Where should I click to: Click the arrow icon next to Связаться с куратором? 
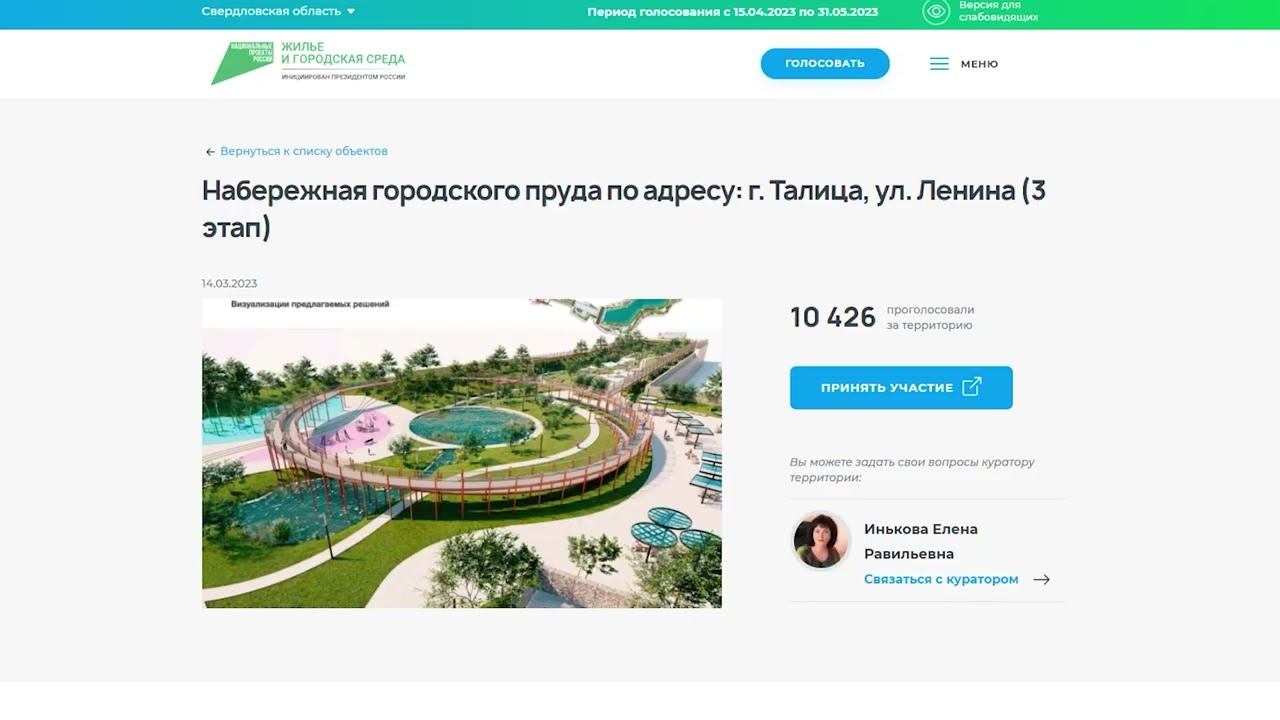(x=1041, y=580)
